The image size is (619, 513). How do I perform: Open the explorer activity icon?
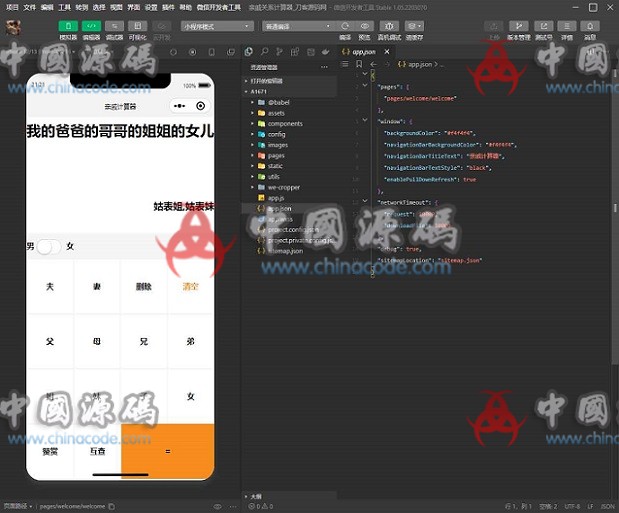point(249,52)
